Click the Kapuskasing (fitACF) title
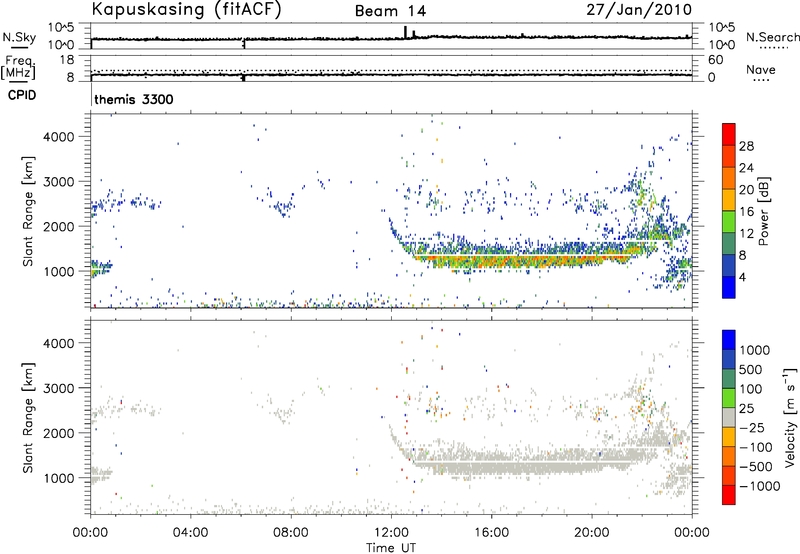Screen dimensions: 800x554 186,10
